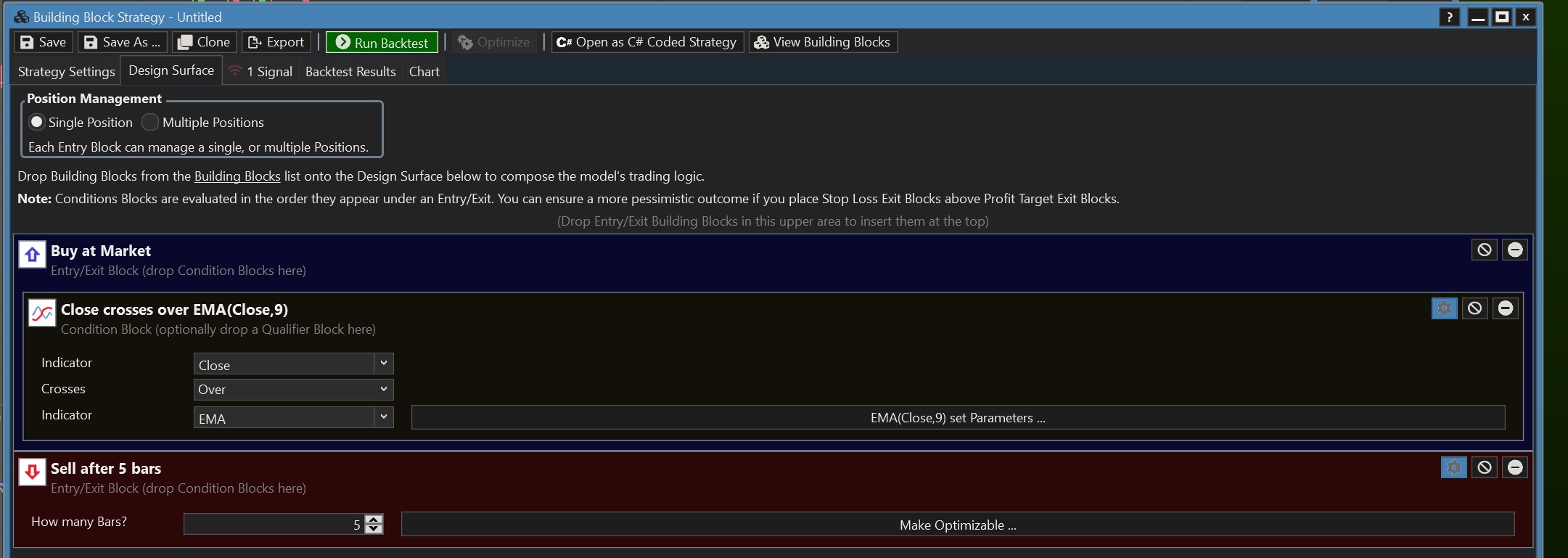
Task: Expand the EMA indicator dropdown
Action: pos(383,417)
